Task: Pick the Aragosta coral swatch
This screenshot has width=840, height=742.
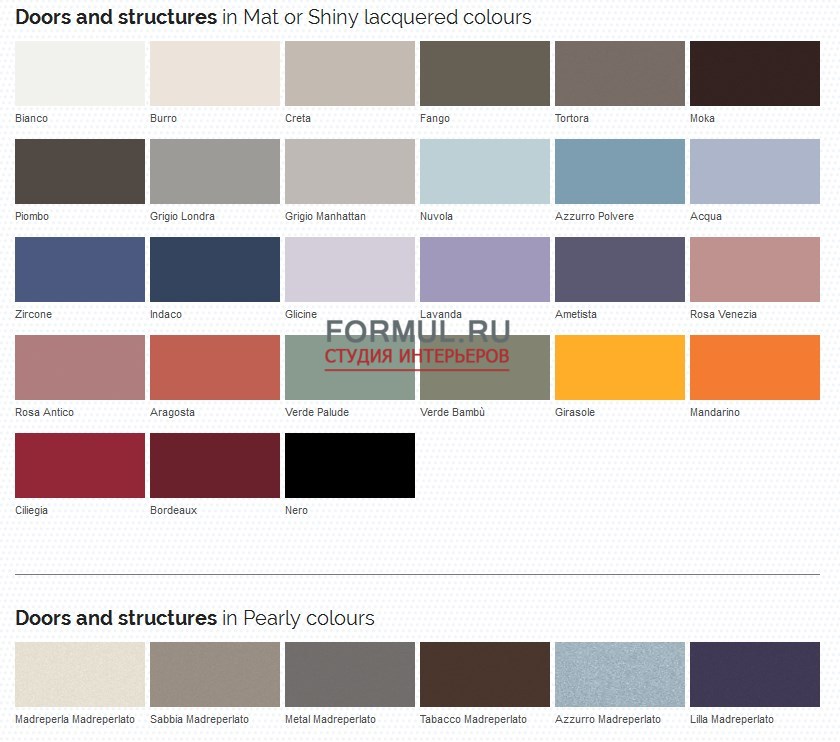Action: [x=215, y=367]
